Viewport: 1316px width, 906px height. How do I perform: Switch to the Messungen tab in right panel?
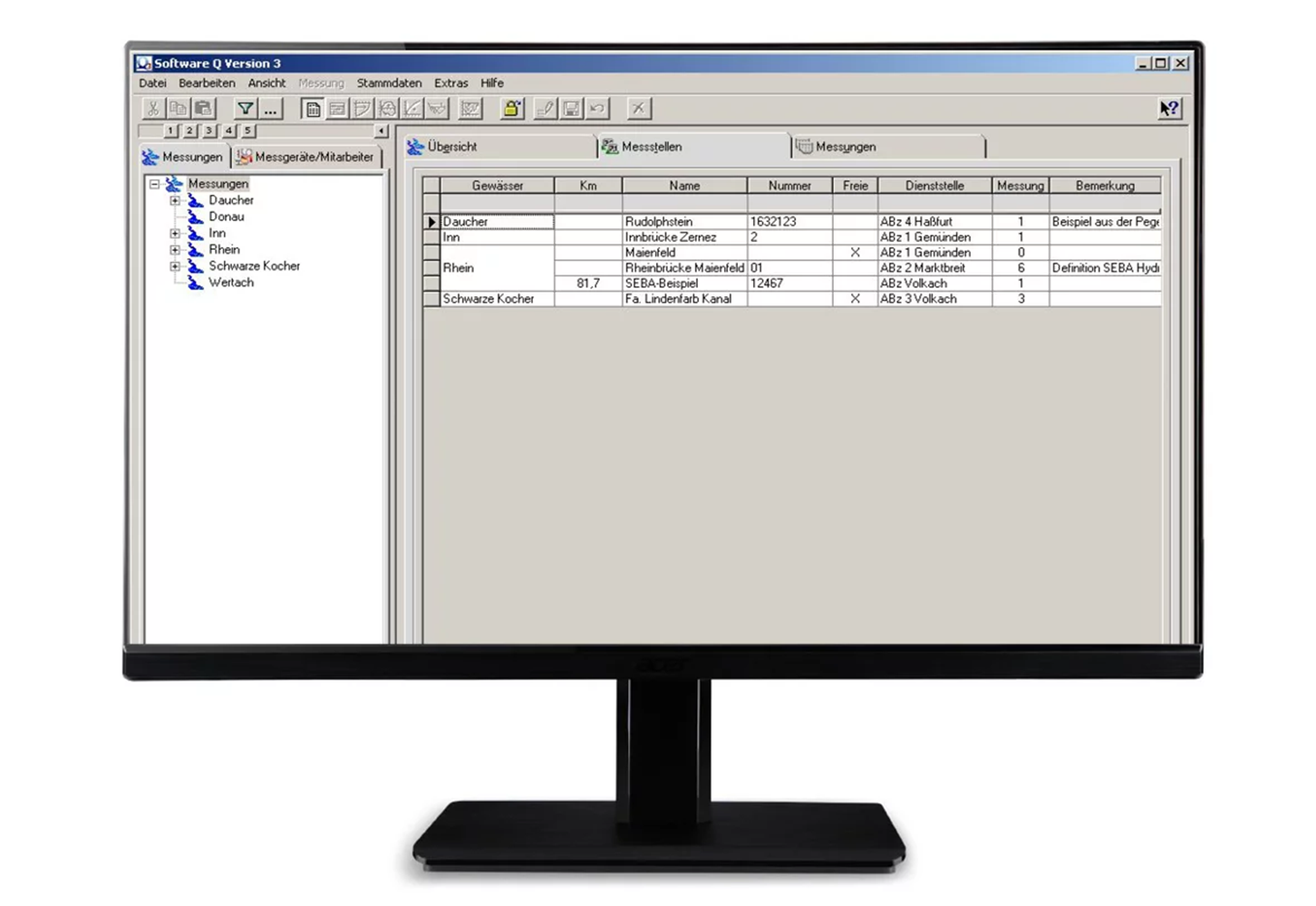point(845,147)
